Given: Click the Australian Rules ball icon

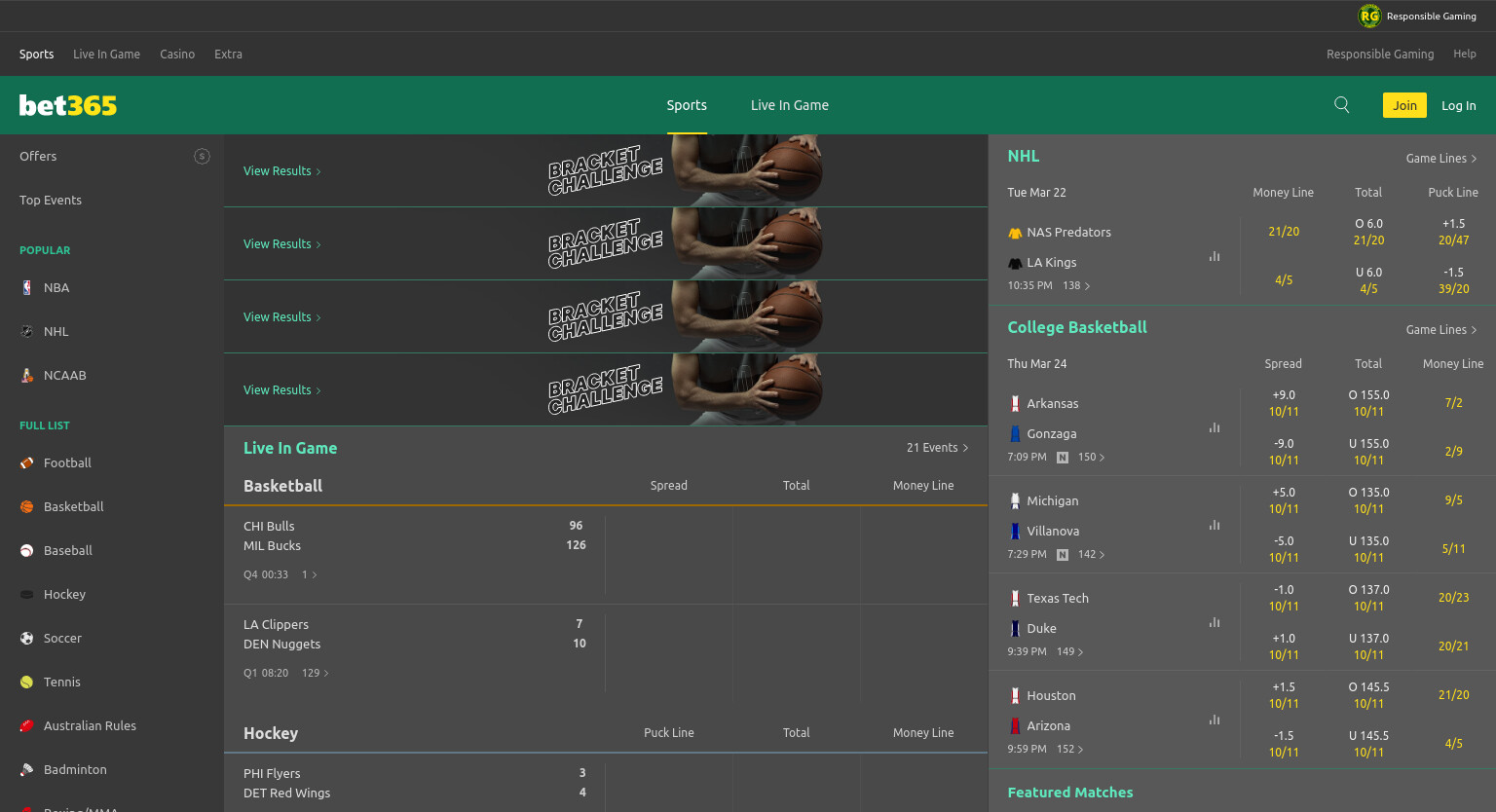Looking at the screenshot, I should [x=26, y=726].
